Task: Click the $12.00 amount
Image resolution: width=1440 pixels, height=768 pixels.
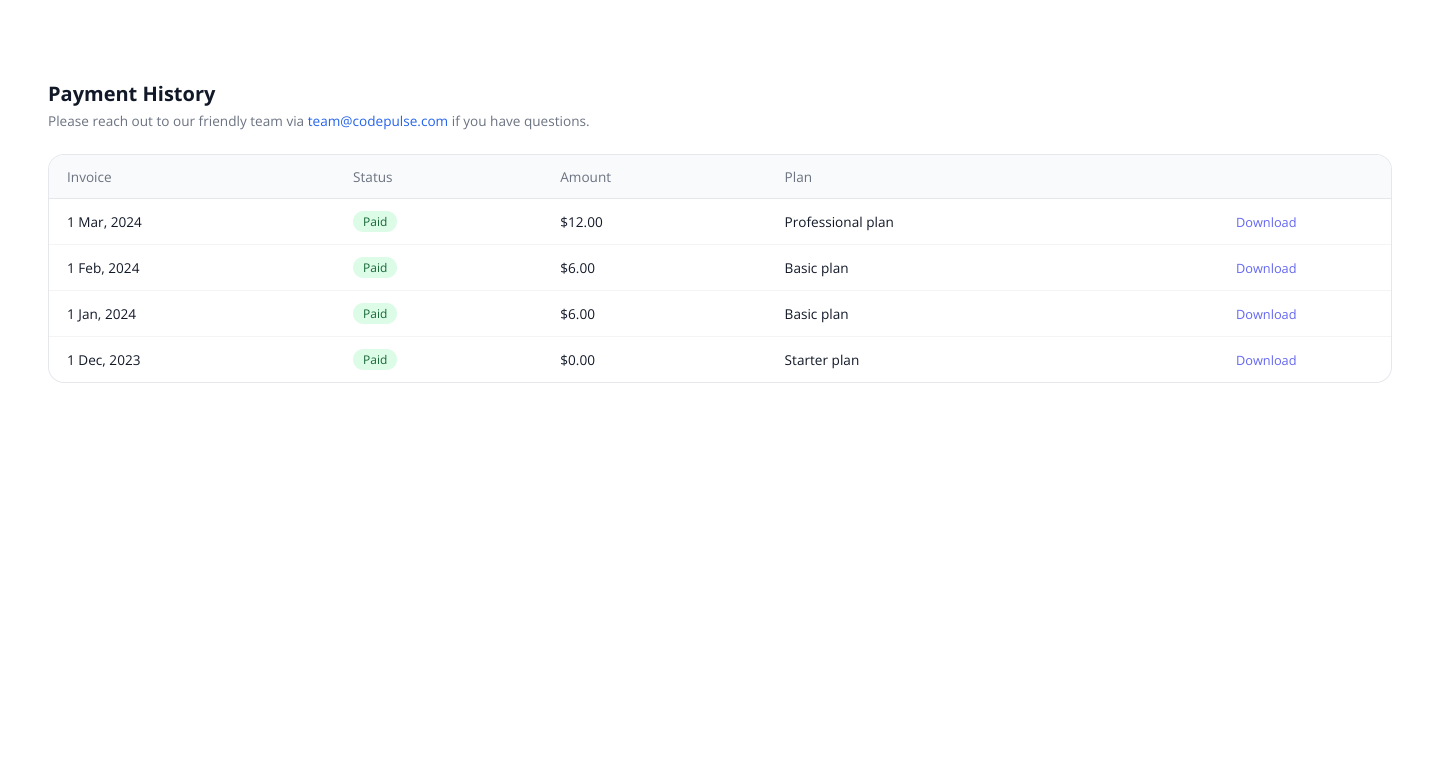Action: pyautogui.click(x=581, y=222)
